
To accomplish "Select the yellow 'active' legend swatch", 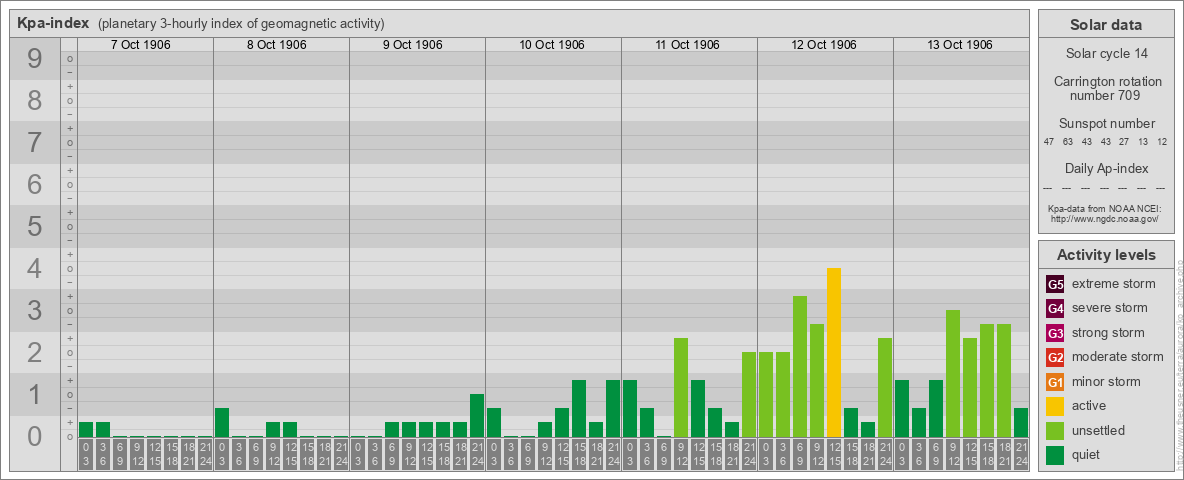I will pos(1055,406).
